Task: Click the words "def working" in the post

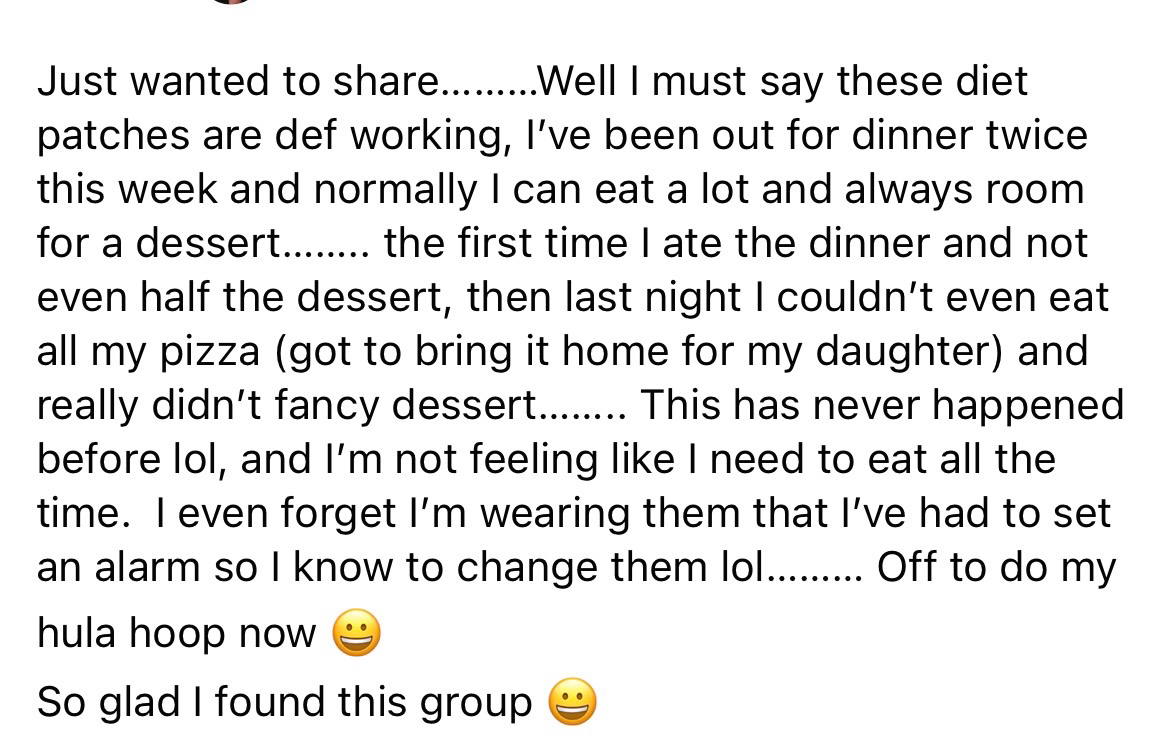Action: (386, 136)
